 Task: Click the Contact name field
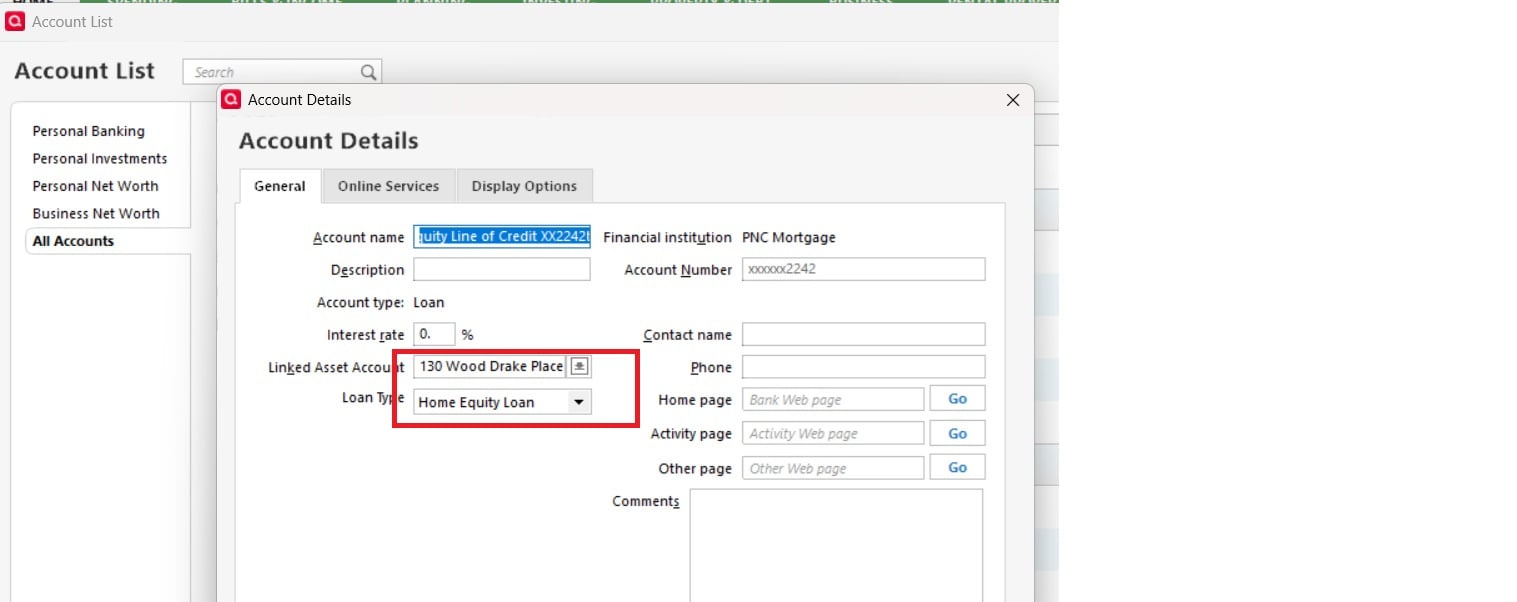click(x=863, y=334)
